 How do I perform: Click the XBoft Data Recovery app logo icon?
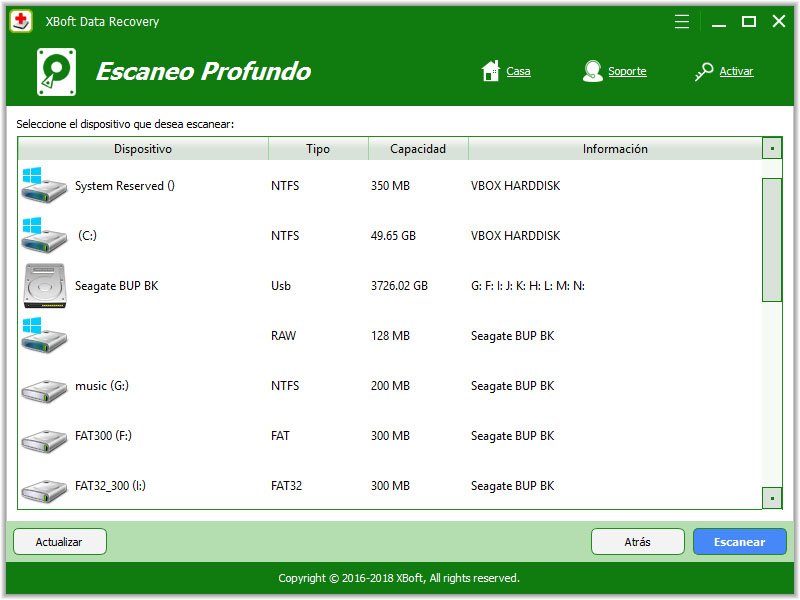tap(21, 21)
